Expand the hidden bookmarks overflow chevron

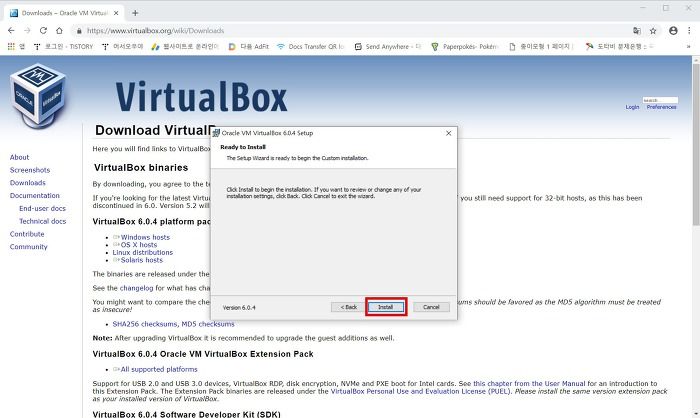[x=688, y=46]
